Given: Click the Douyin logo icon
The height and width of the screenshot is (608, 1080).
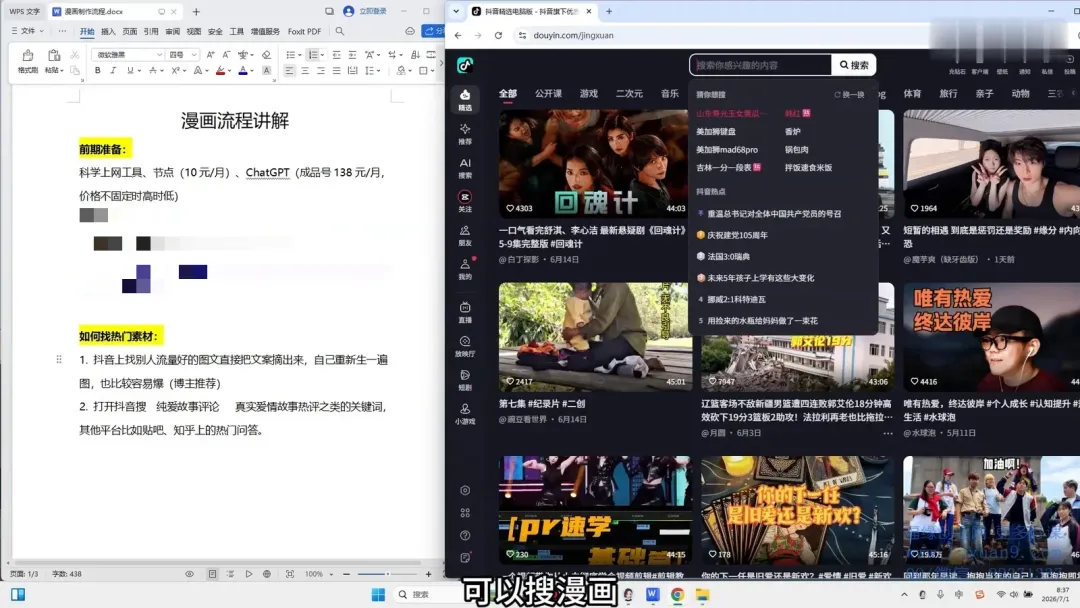Looking at the screenshot, I should coord(465,65).
